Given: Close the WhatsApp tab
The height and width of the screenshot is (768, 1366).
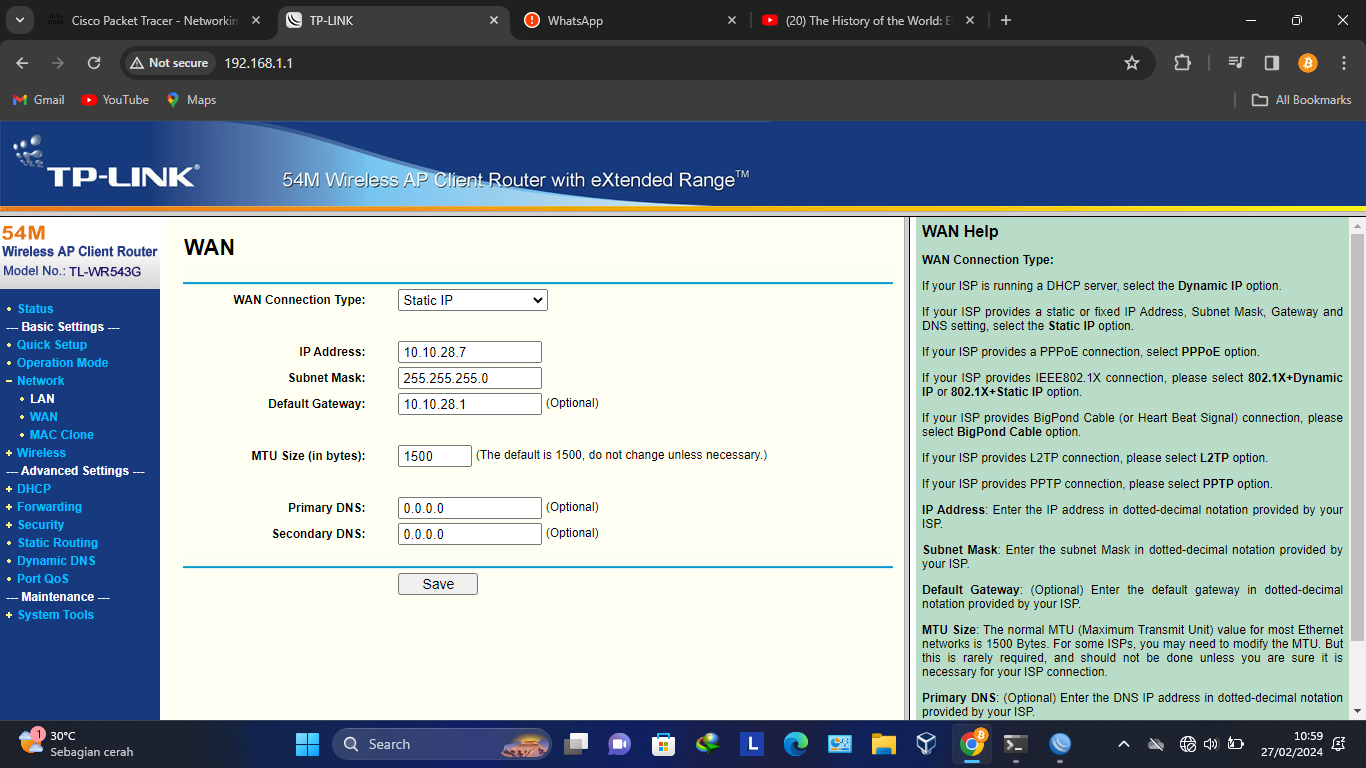Looking at the screenshot, I should (x=731, y=20).
